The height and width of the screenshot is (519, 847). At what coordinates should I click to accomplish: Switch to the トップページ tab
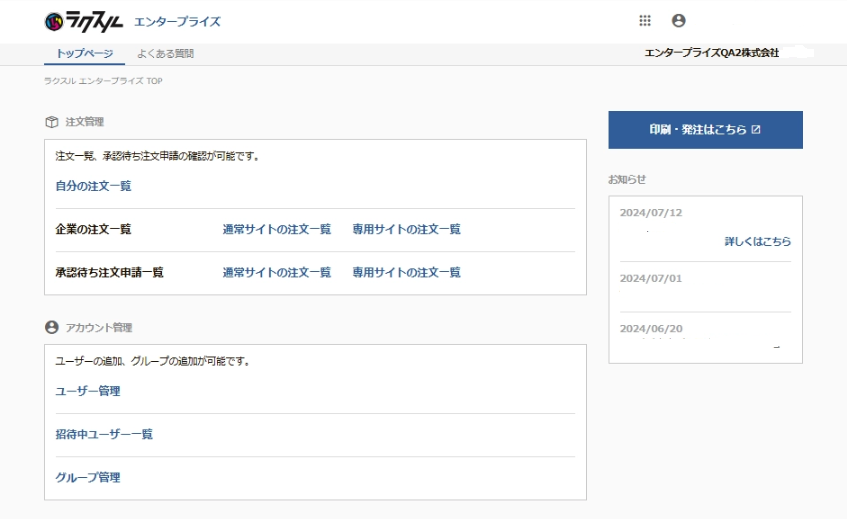(x=84, y=53)
